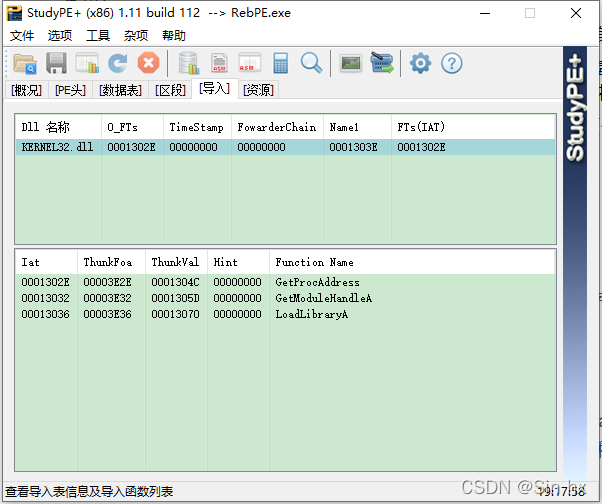Open file with the folder search icon

coord(25,63)
